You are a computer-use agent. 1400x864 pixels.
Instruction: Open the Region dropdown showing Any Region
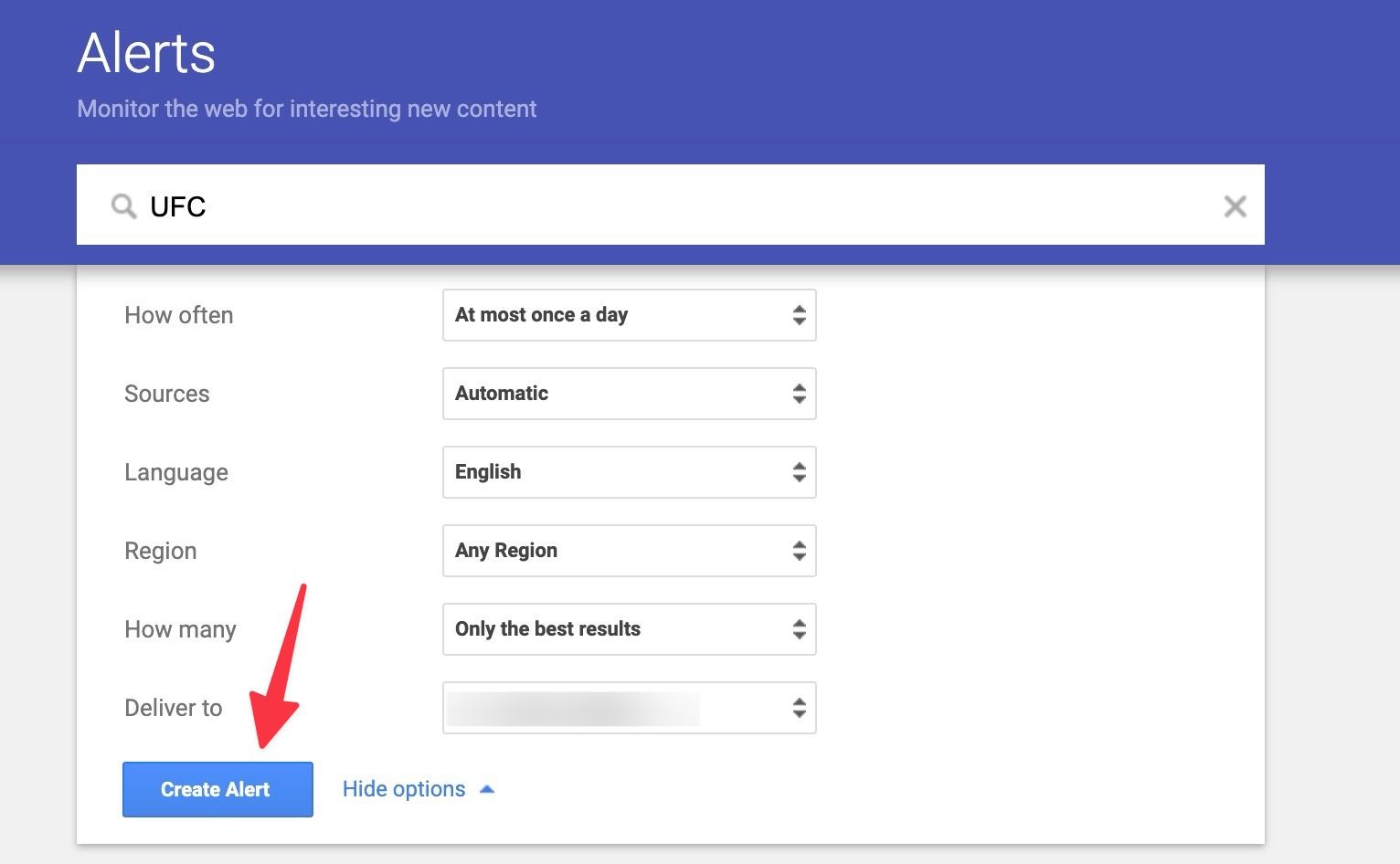(630, 551)
